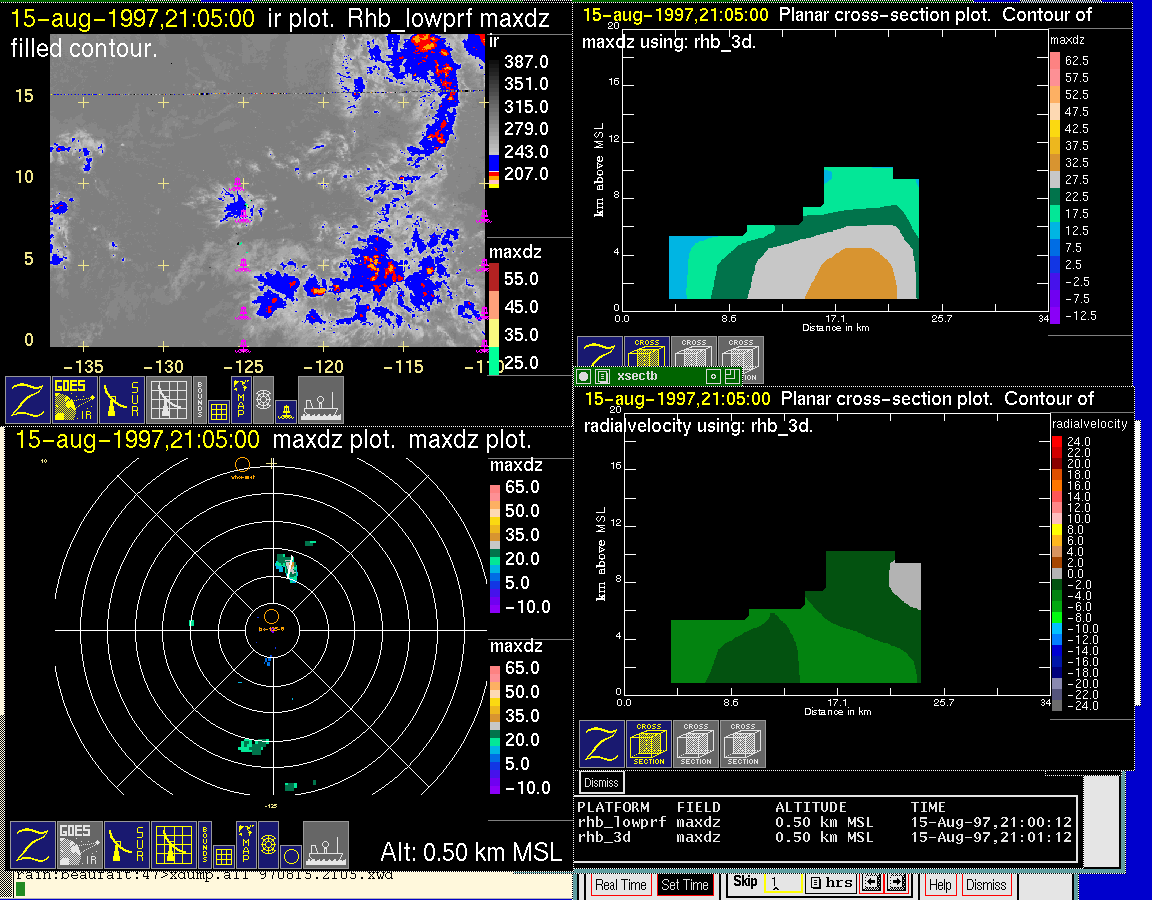1152x900 pixels.
Task: Click the red 24.0 radialvelocity color swatch
Action: tap(1057, 442)
